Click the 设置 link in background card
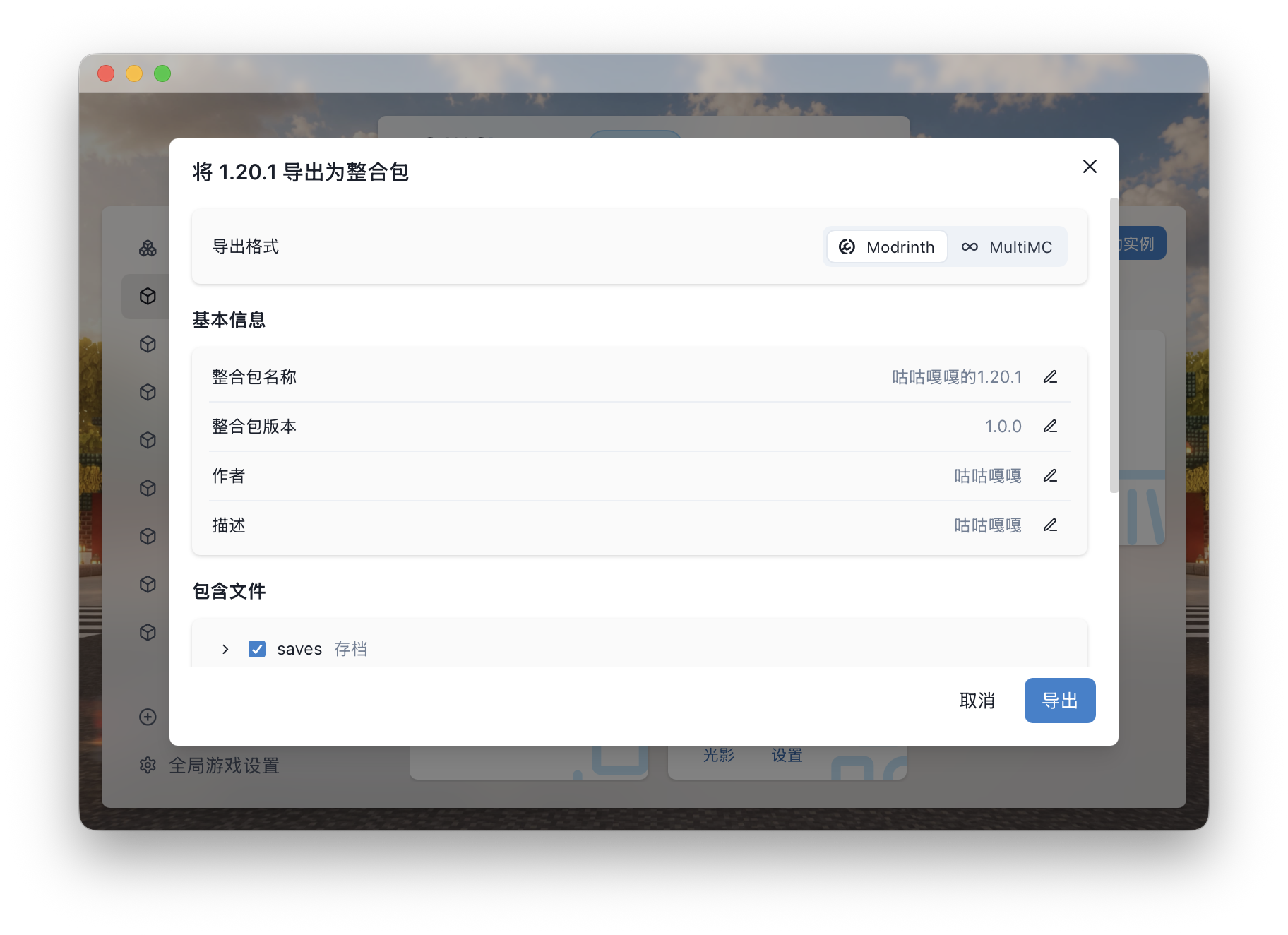This screenshot has height=935, width=1288. click(787, 755)
